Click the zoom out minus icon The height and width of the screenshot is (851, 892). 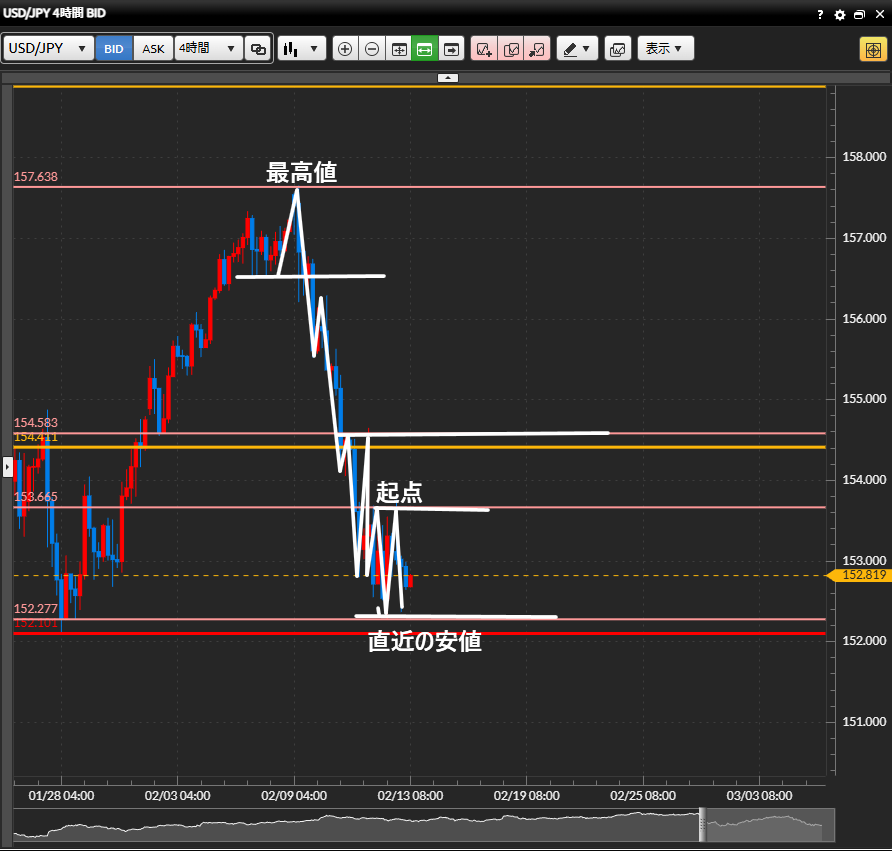[x=372, y=49]
